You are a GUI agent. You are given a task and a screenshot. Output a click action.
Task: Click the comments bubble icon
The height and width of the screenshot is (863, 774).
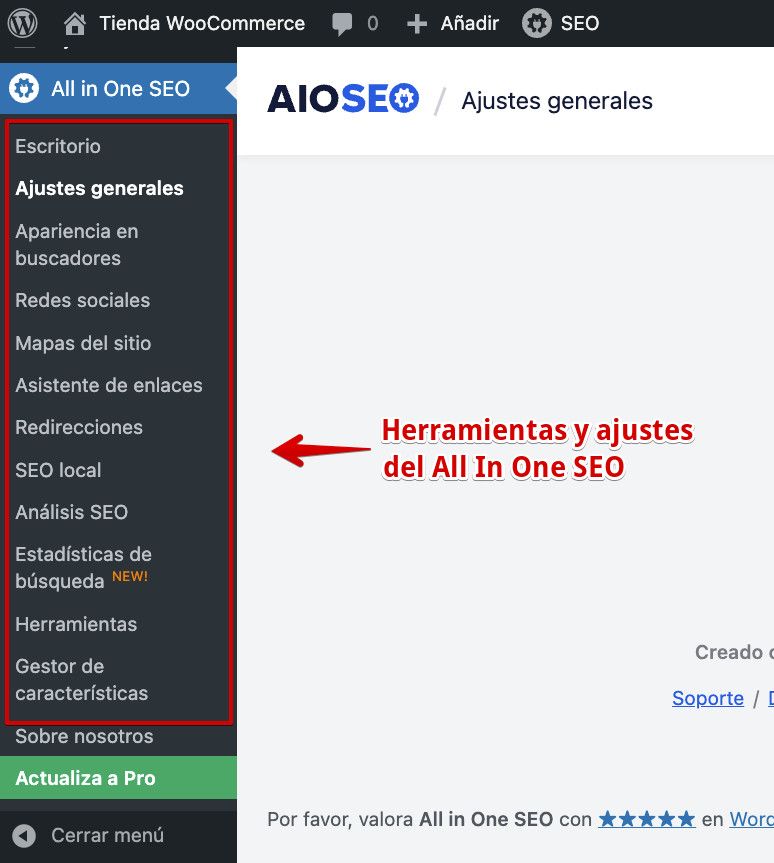click(x=342, y=24)
